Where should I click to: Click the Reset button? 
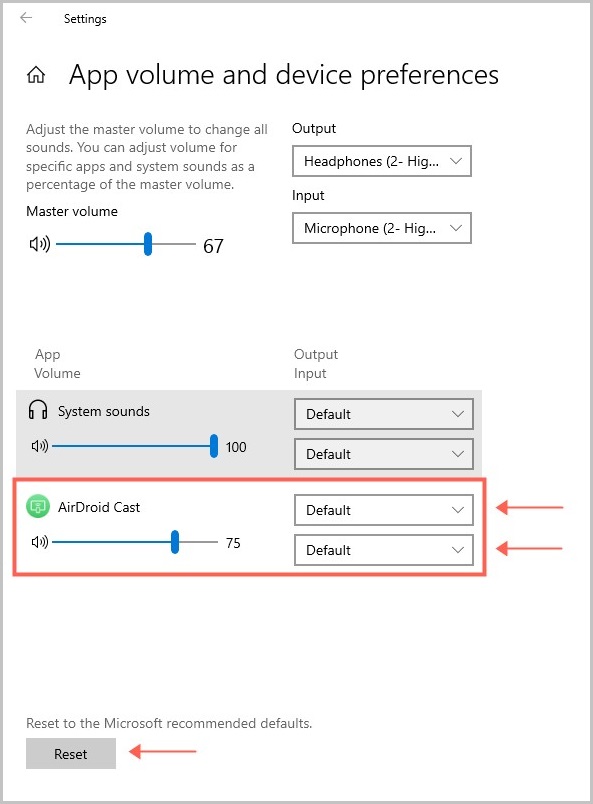point(70,753)
